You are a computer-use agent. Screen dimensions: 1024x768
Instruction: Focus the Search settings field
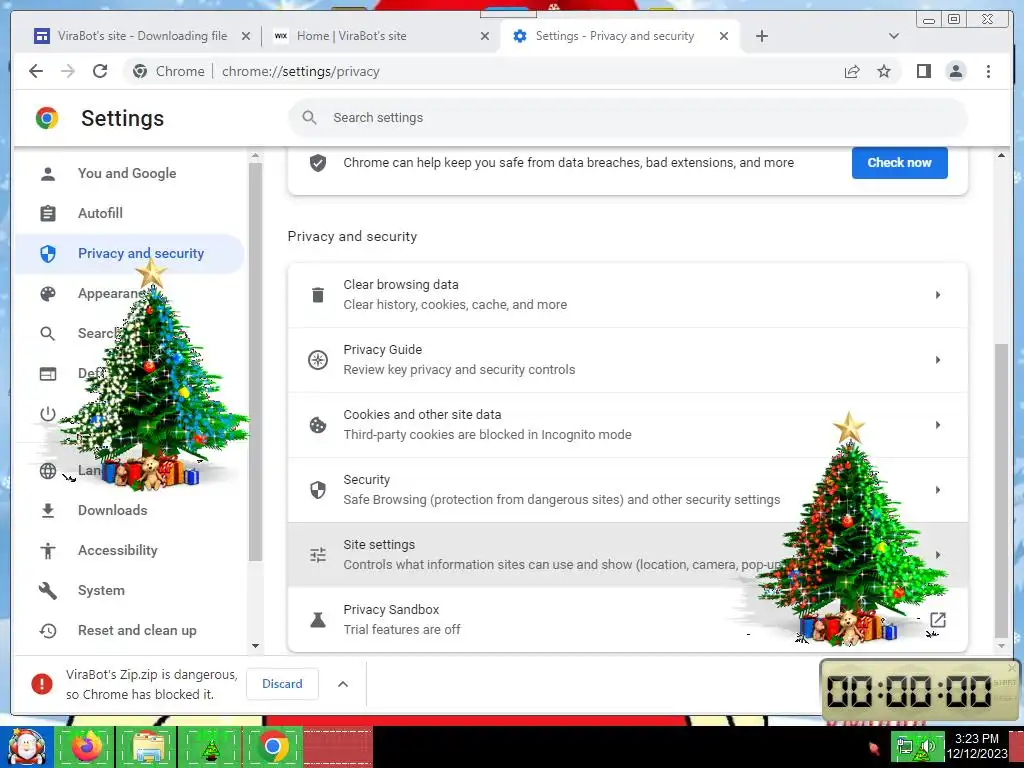click(628, 118)
